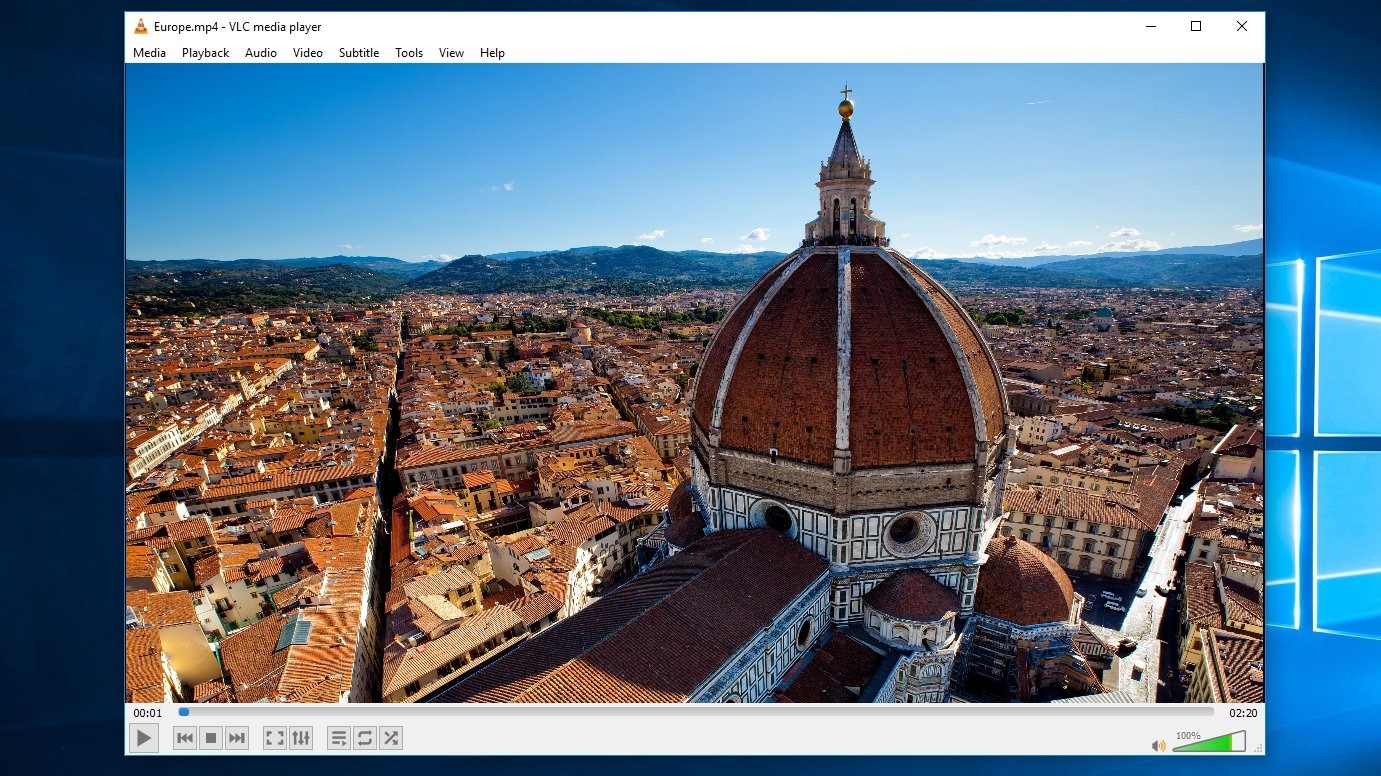Expand the Subtitle menu

click(358, 53)
